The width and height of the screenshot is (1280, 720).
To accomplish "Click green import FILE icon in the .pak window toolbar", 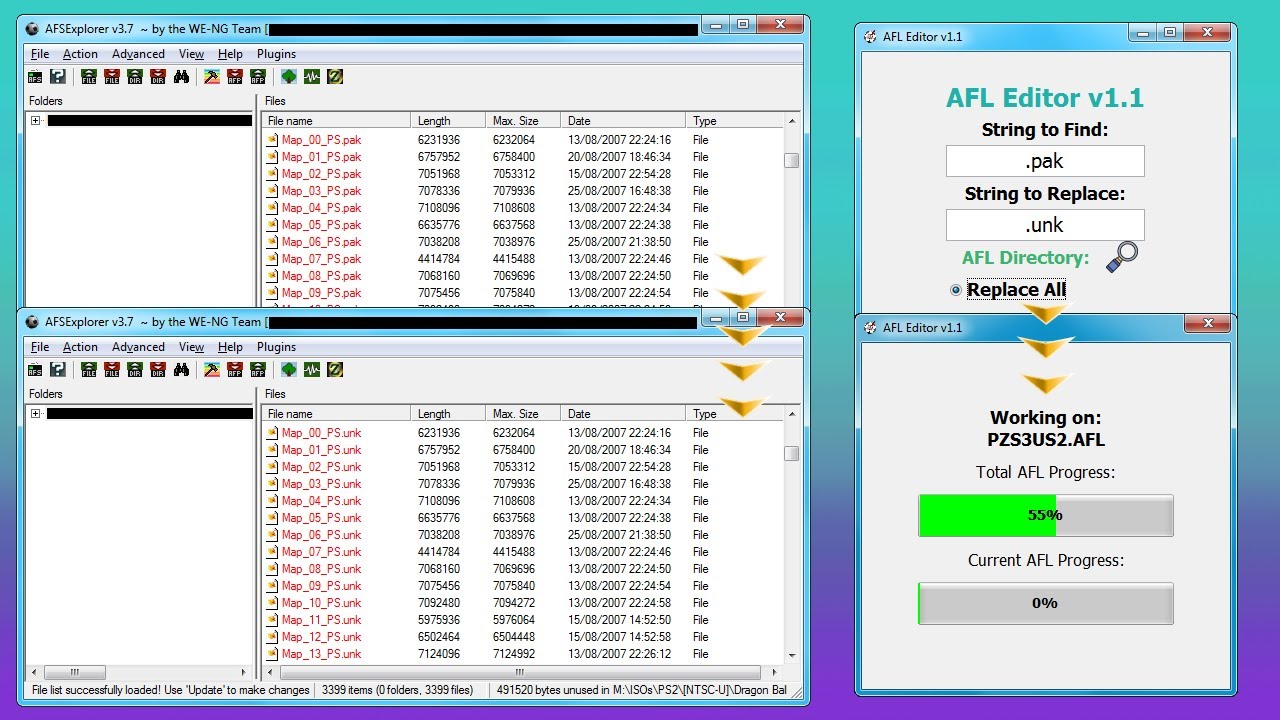I will (x=89, y=76).
